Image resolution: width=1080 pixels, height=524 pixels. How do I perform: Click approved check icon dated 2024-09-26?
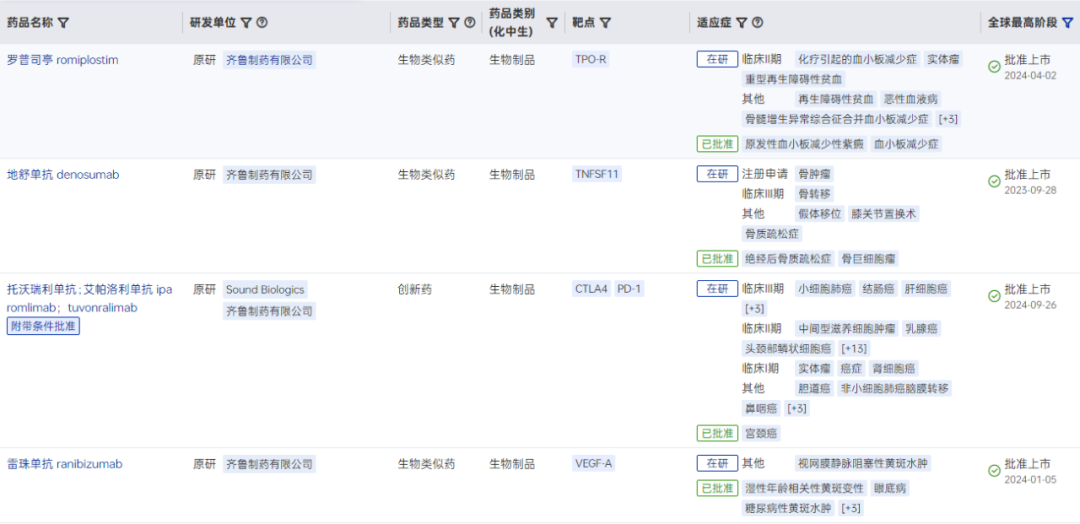point(994,295)
